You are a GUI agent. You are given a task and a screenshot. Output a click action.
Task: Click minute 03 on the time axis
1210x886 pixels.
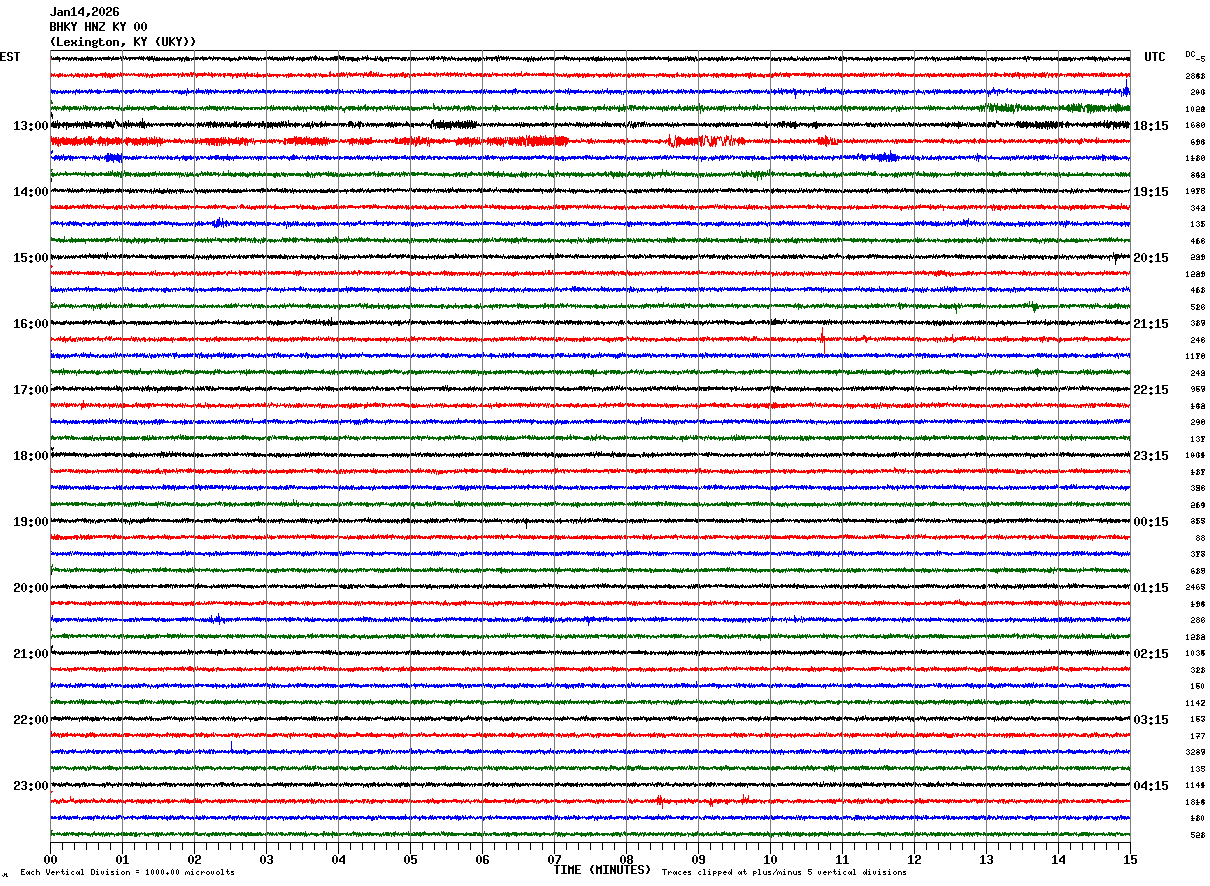pos(266,860)
